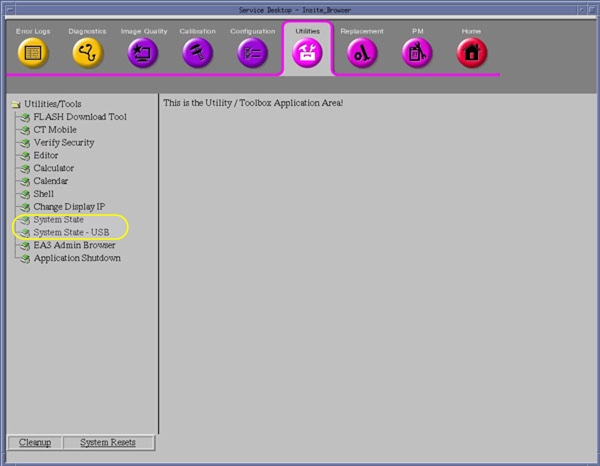Open the PM maintenance icon
The width and height of the screenshot is (600, 466).
[x=417, y=53]
